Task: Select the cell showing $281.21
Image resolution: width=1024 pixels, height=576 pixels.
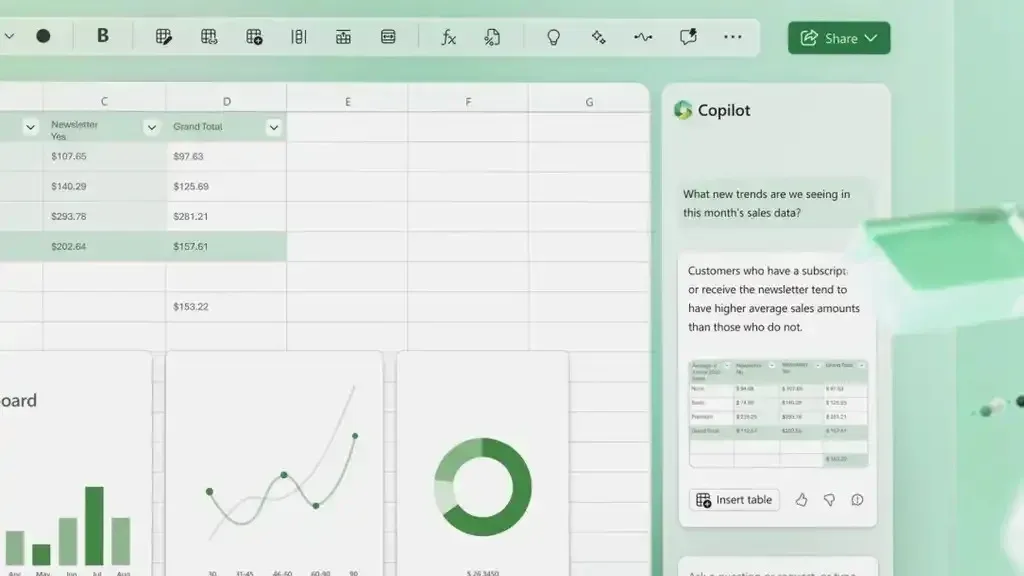Action: coord(226,217)
